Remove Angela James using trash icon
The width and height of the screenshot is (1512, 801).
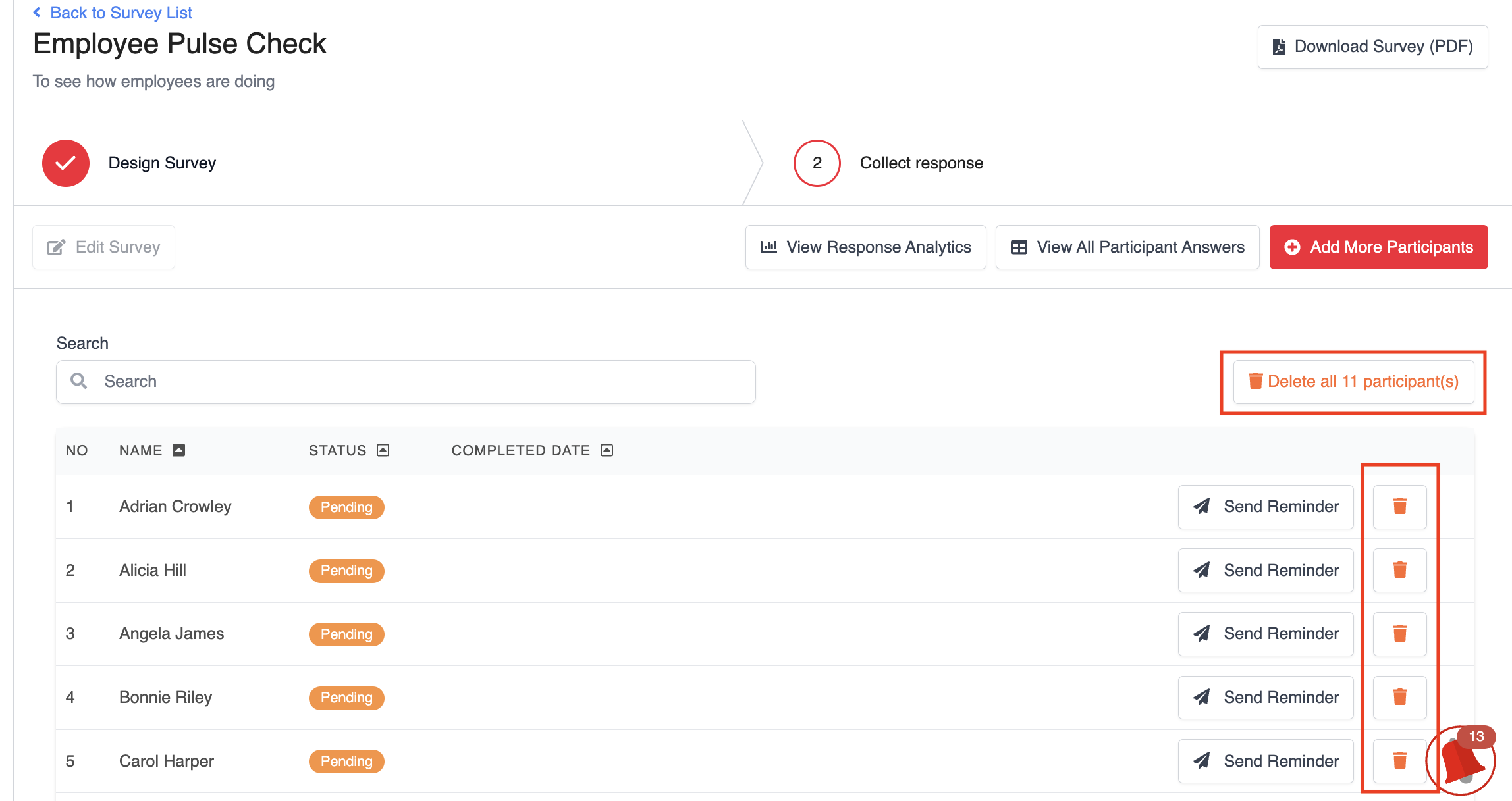(x=1399, y=633)
